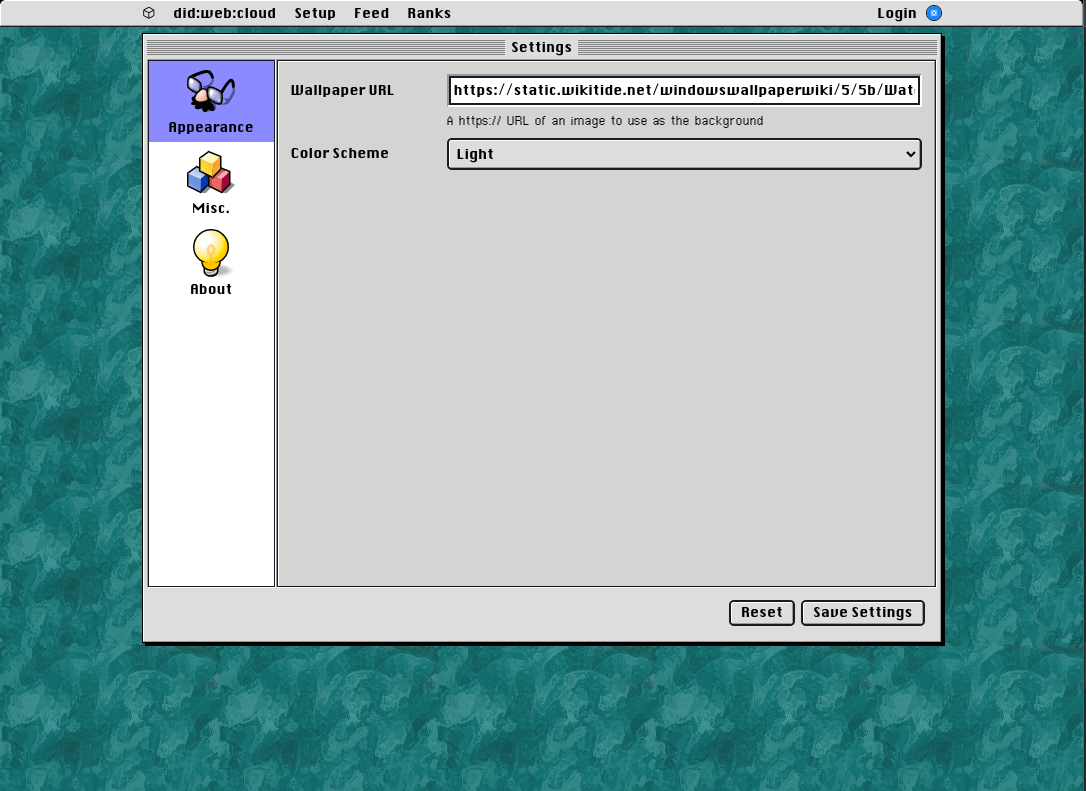The image size is (1086, 791).
Task: Focus the Wallpaper URL text field
Action: click(683, 91)
